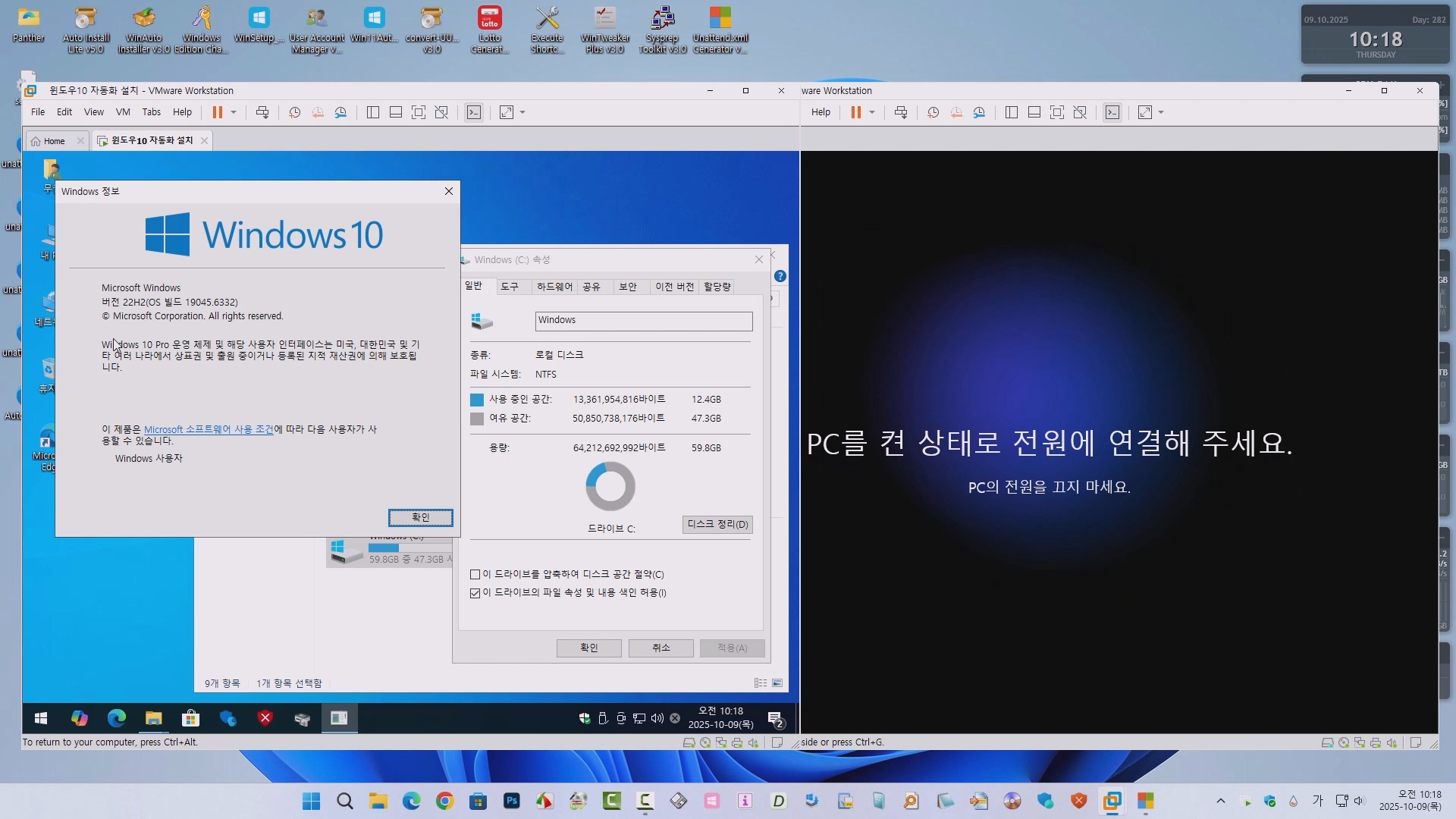Click the blue used space color box
This screenshot has height=819, width=1456.
point(477,400)
